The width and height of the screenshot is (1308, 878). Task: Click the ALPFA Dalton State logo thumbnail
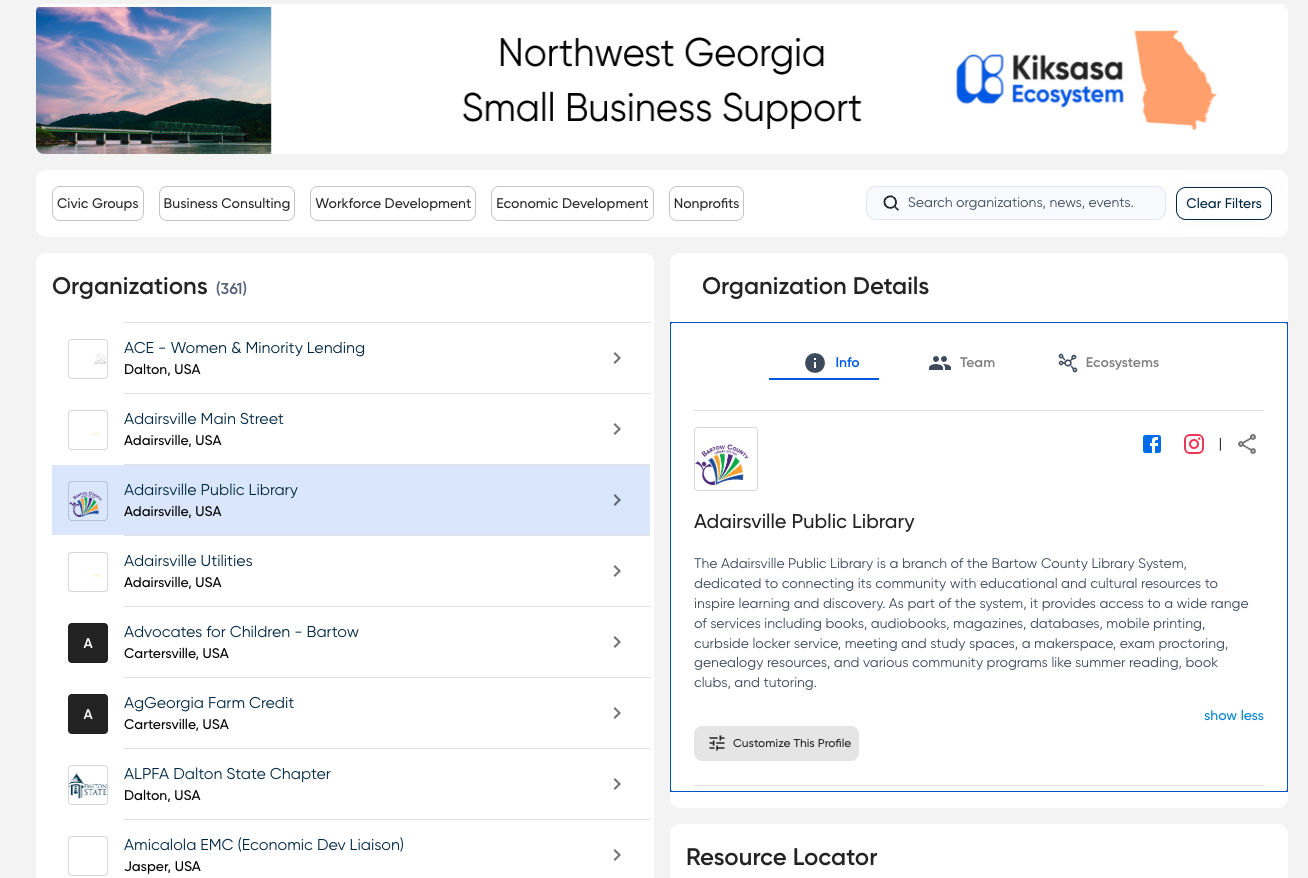click(88, 784)
